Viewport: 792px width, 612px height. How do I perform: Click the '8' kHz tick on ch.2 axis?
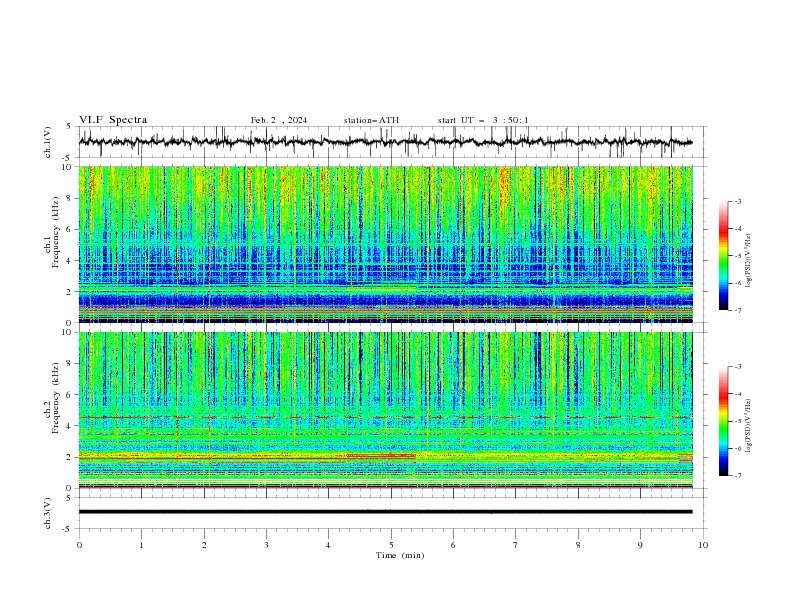(x=69, y=364)
